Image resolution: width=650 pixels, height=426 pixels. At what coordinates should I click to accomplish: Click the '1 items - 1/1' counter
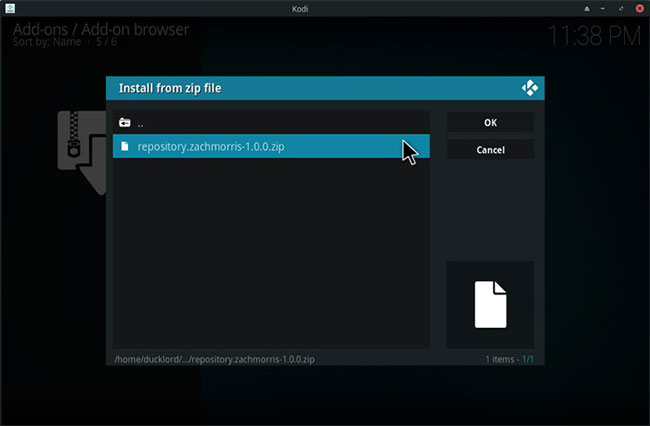click(x=509, y=359)
